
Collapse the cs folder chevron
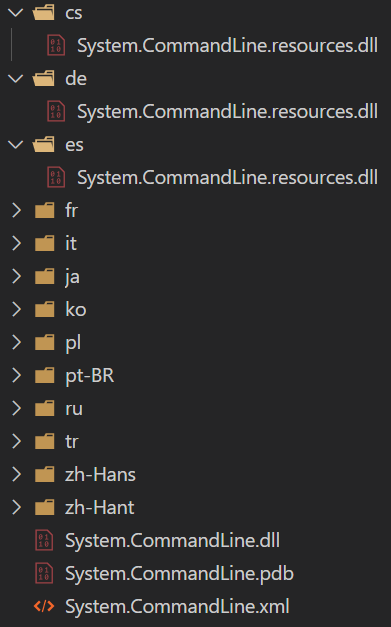click(x=16, y=13)
